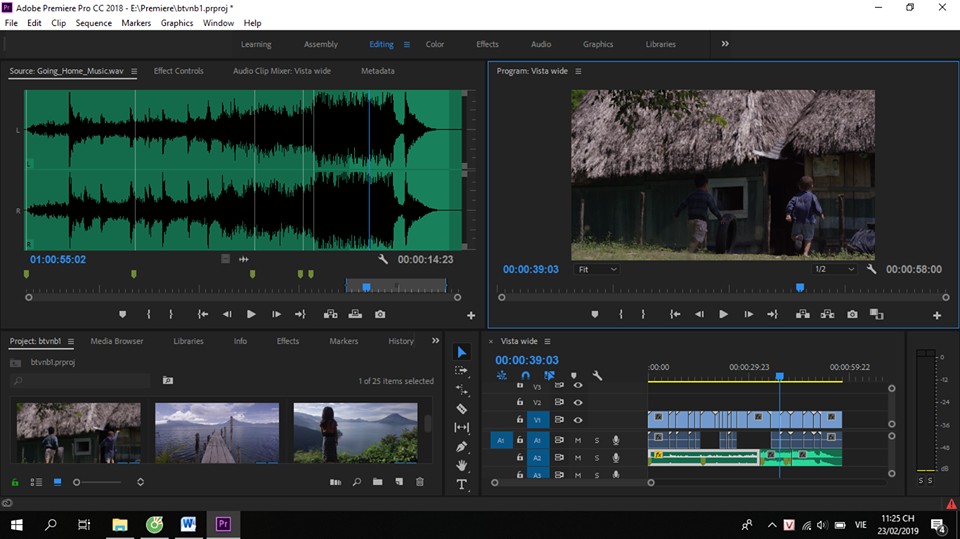This screenshot has width=960, height=539.
Task: Play the Program monitor
Action: (724, 314)
